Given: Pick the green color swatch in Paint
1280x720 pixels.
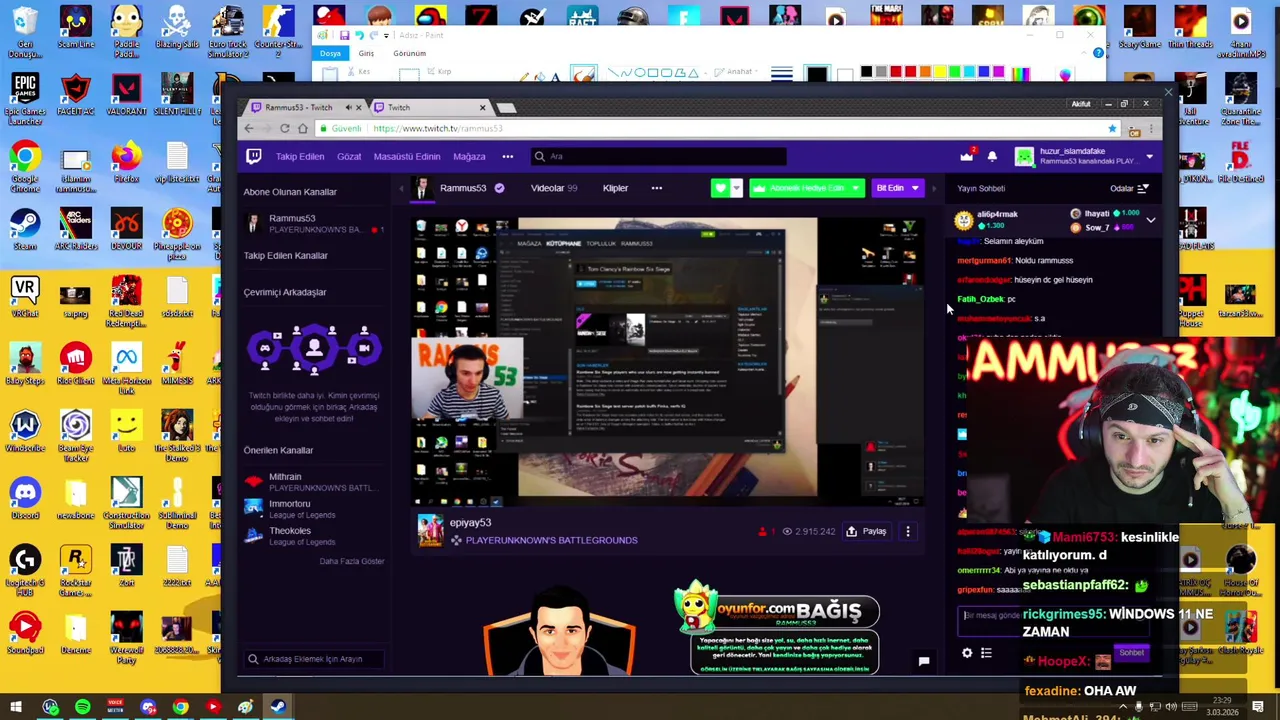Looking at the screenshot, I should (x=954, y=72).
